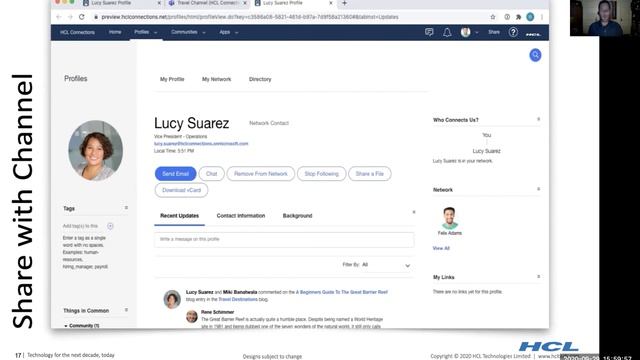Image resolution: width=640 pixels, height=360 pixels.
Task: Close the Travel Channel browser tab
Action: (x=245, y=3)
